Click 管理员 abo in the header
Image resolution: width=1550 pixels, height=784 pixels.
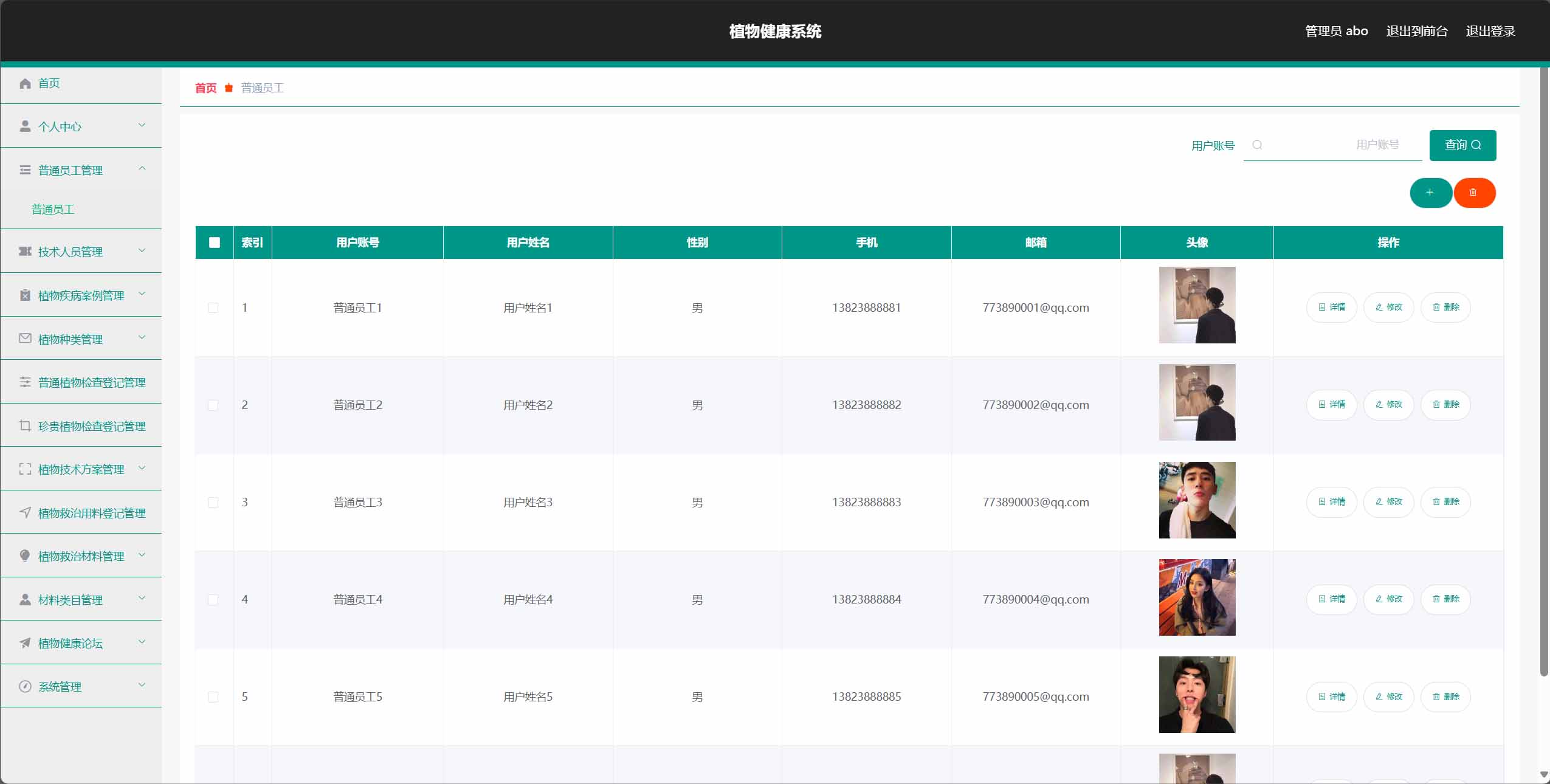pyautogui.click(x=1337, y=31)
